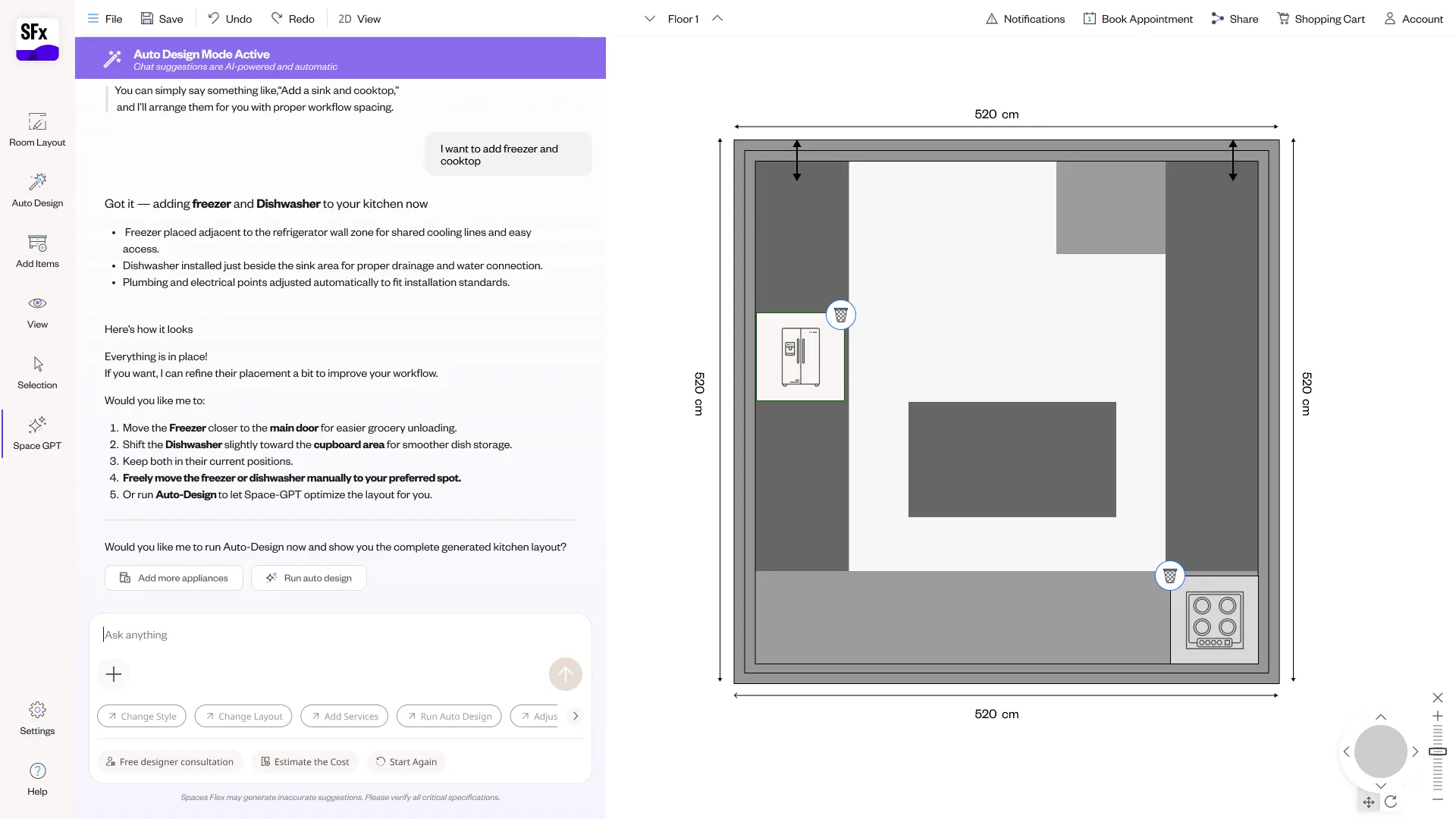Open the Help section

37,779
